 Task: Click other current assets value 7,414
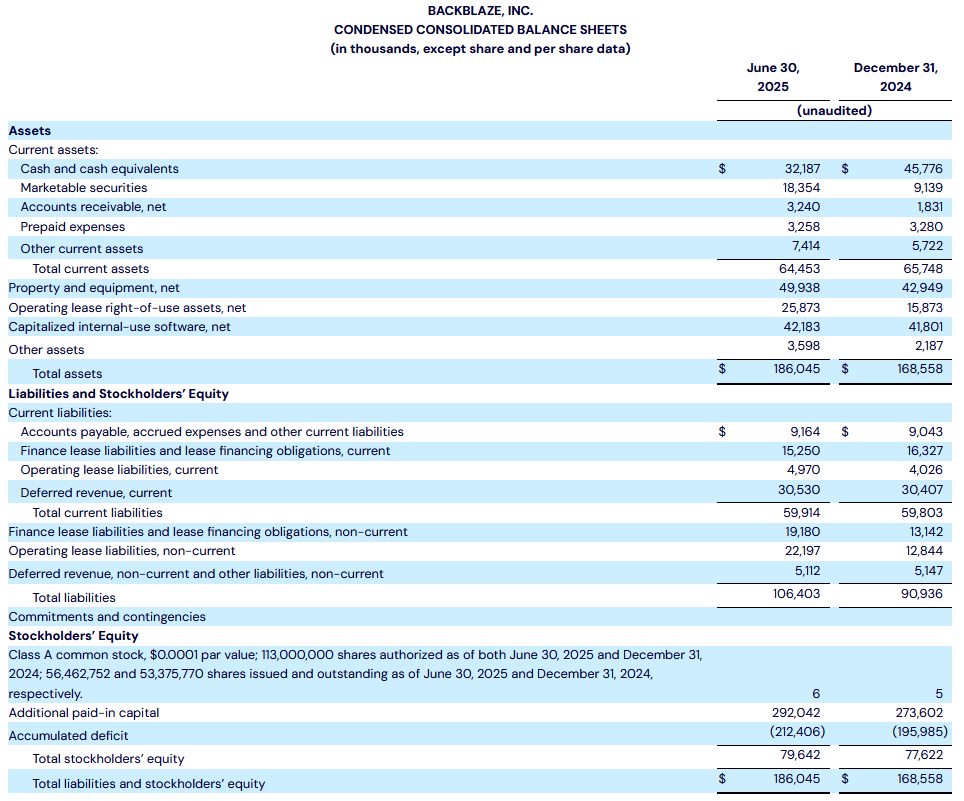coord(806,246)
